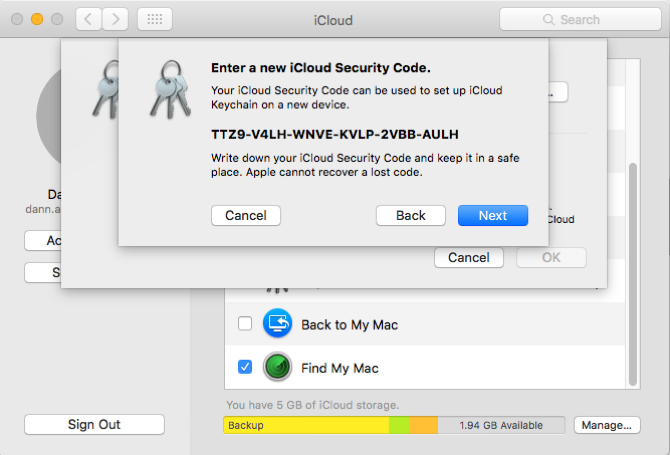The height and width of the screenshot is (455, 670).
Task: Uncheck the Find My Mac checkbox
Action: pyautogui.click(x=245, y=368)
